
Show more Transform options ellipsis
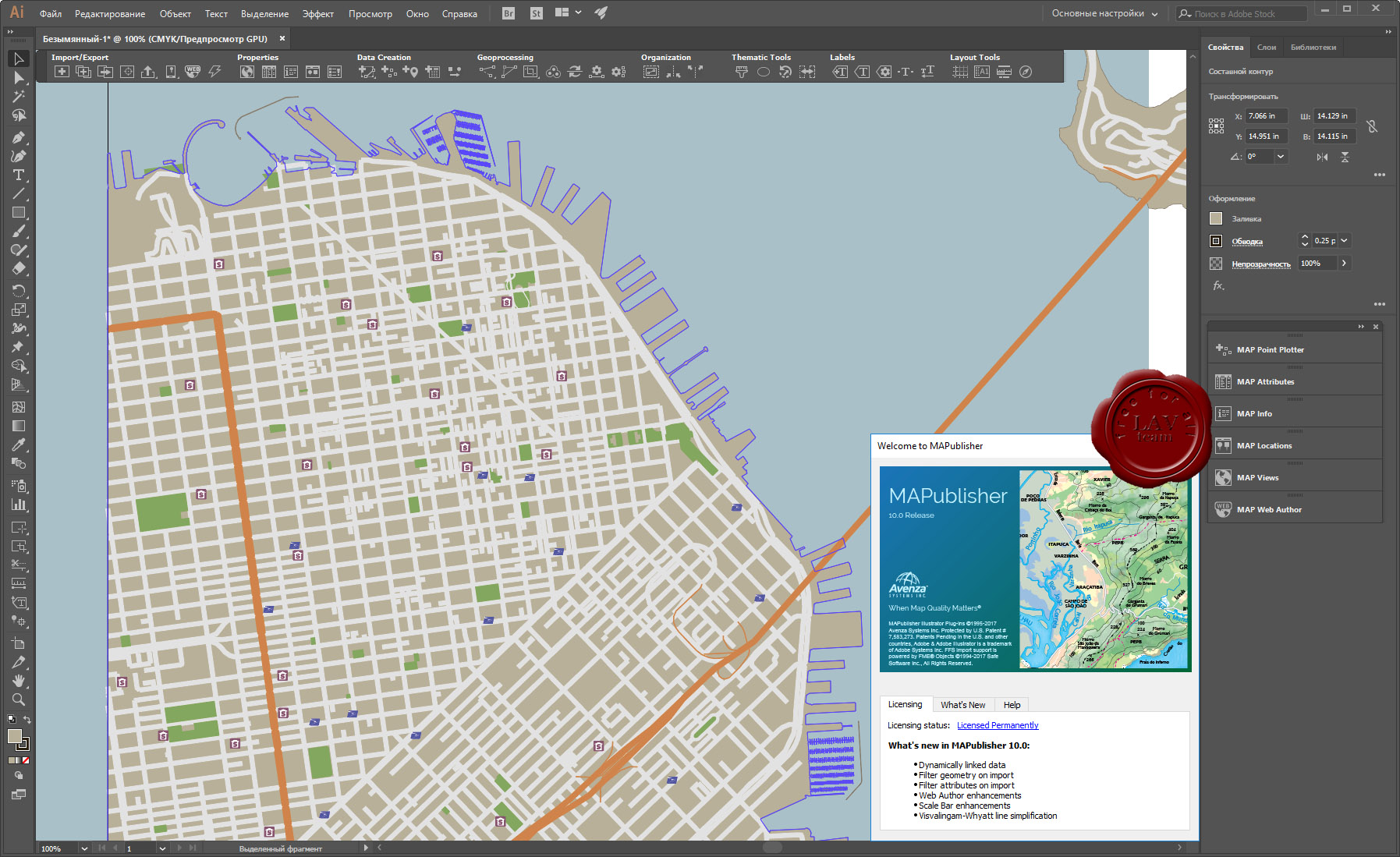coord(1379,175)
